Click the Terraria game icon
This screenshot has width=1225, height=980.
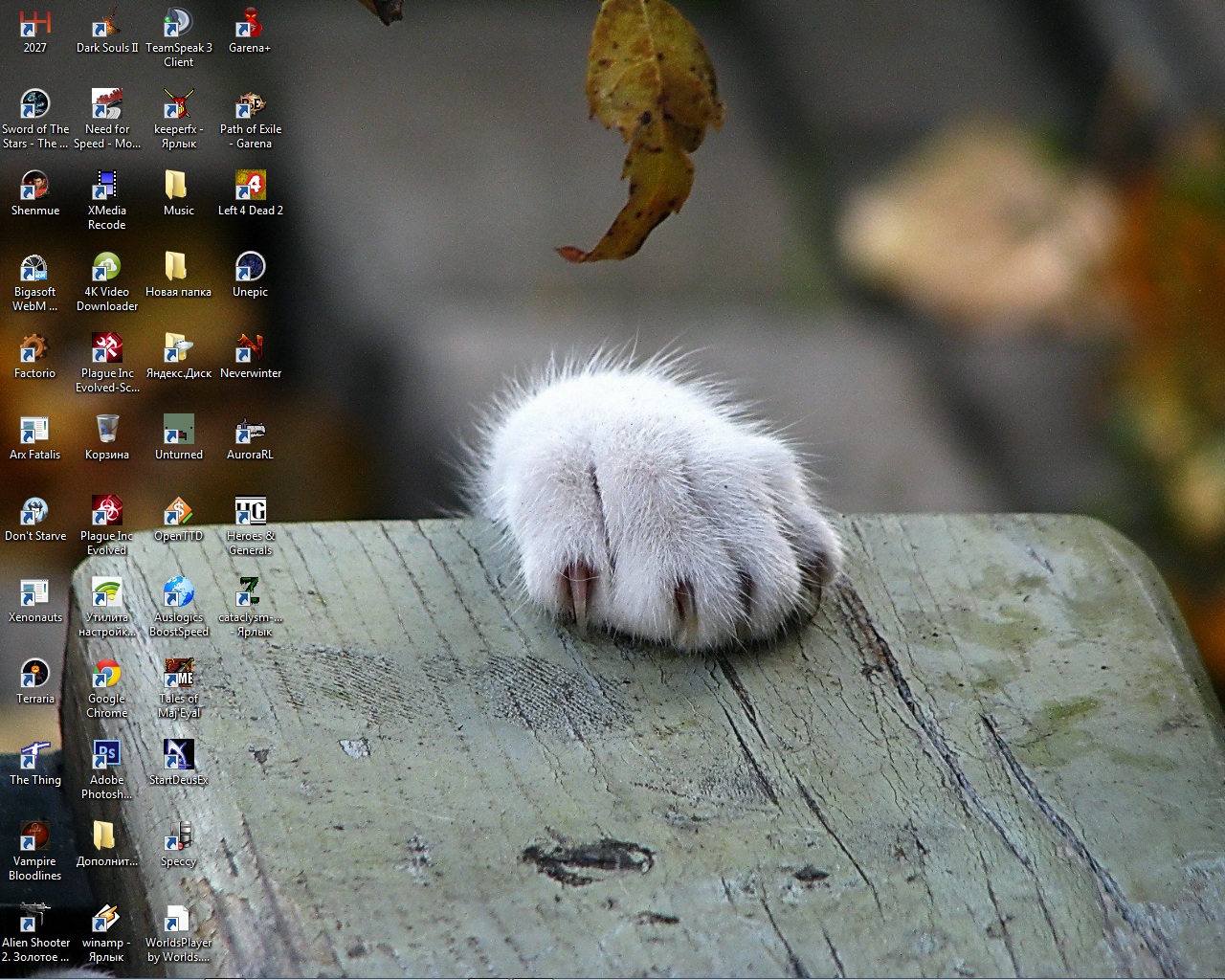pyautogui.click(x=34, y=675)
